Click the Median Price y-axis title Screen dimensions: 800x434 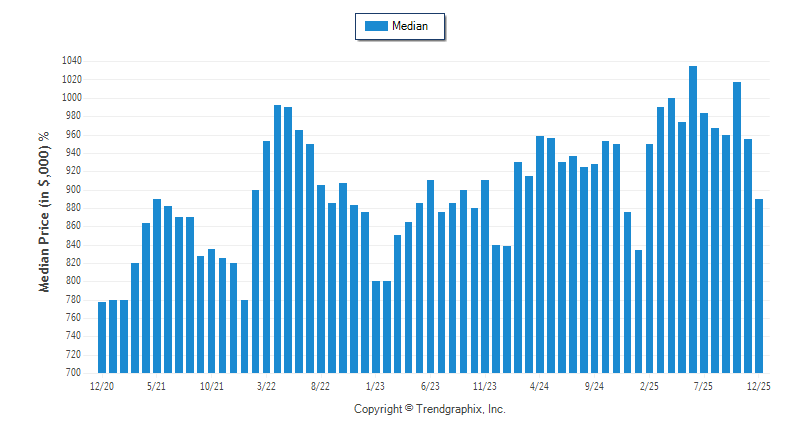(43, 211)
